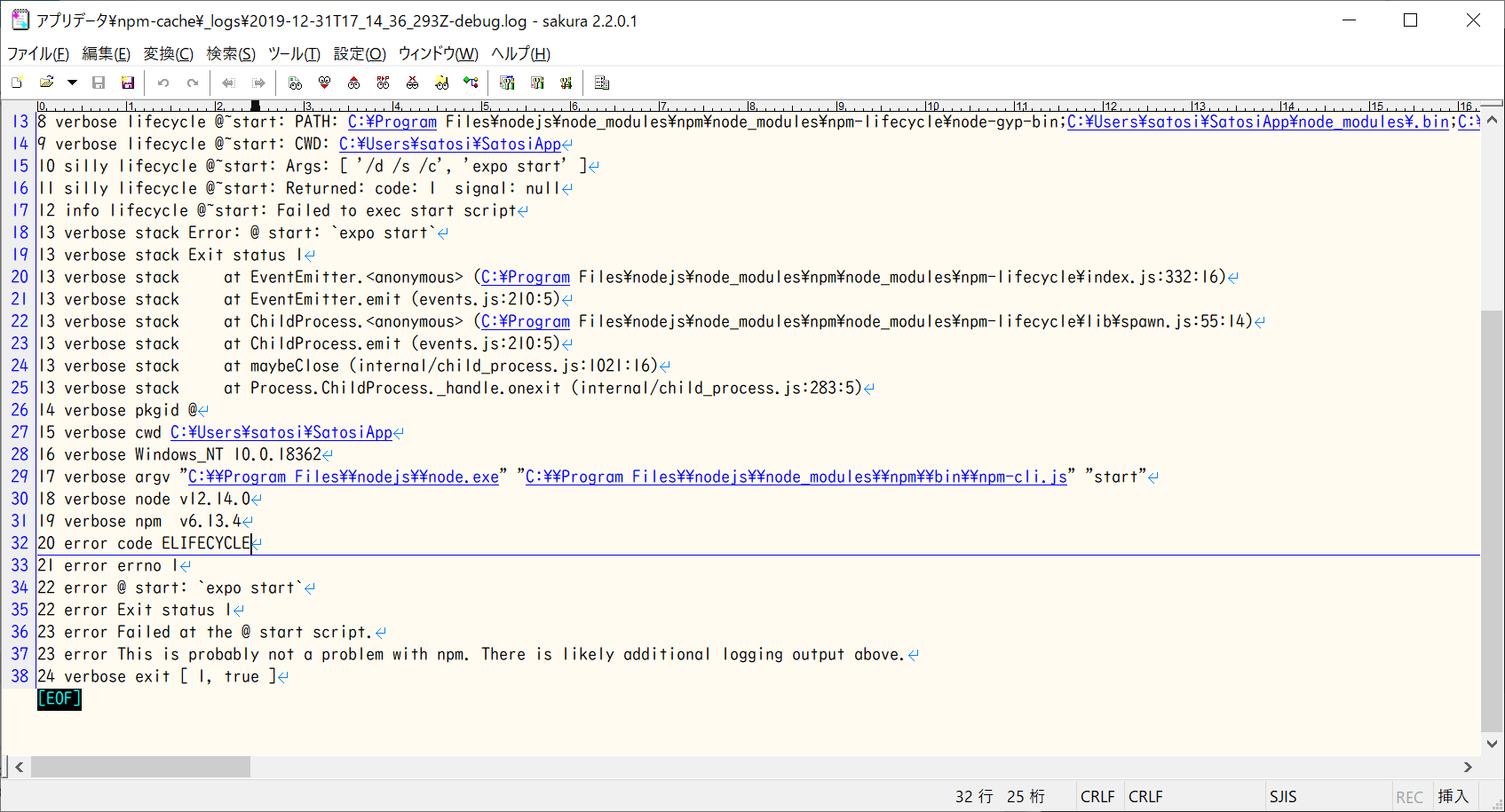Maximize the sakura editor window

[x=1410, y=20]
